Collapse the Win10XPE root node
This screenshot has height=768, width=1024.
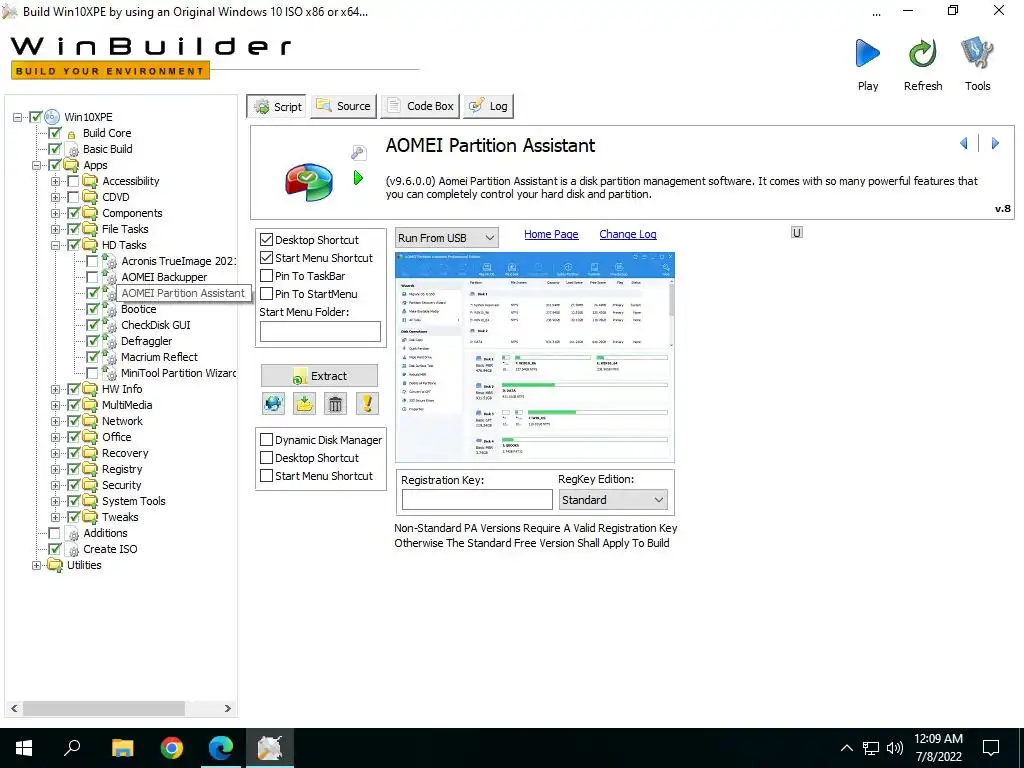17,118
